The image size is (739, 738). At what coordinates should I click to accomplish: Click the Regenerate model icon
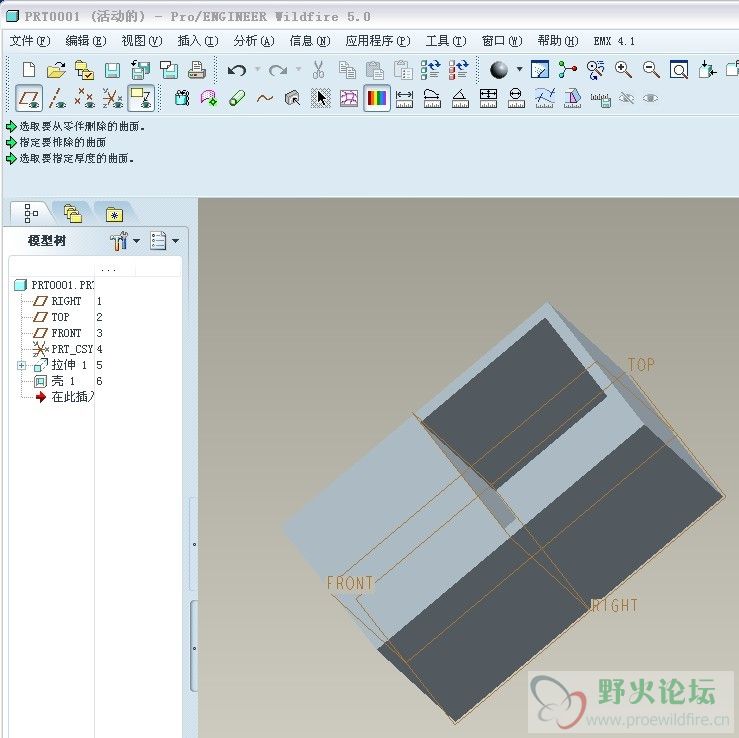[x=430, y=70]
